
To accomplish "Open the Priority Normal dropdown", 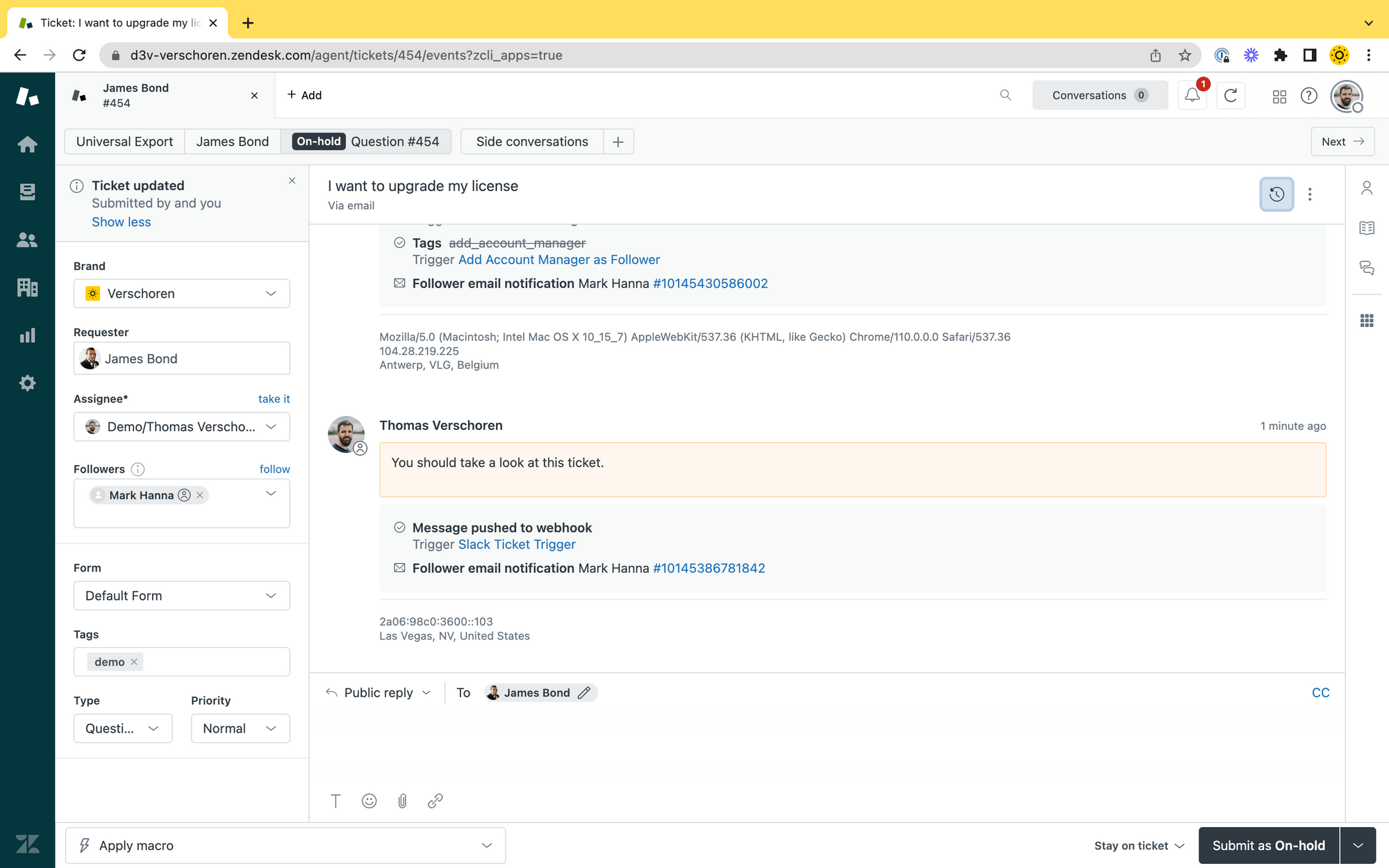I will tap(240, 728).
